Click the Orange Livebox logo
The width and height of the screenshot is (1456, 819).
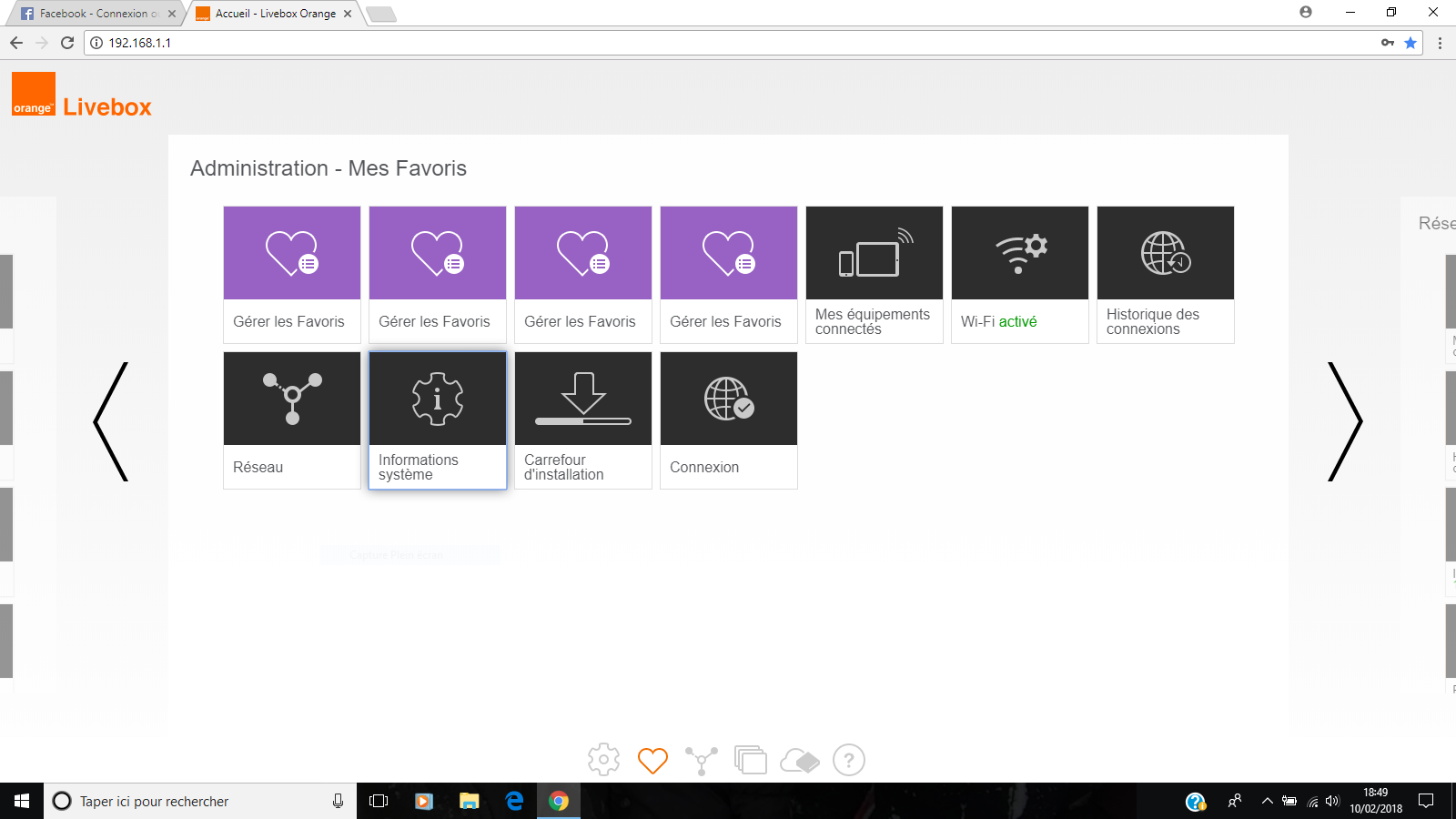click(82, 96)
